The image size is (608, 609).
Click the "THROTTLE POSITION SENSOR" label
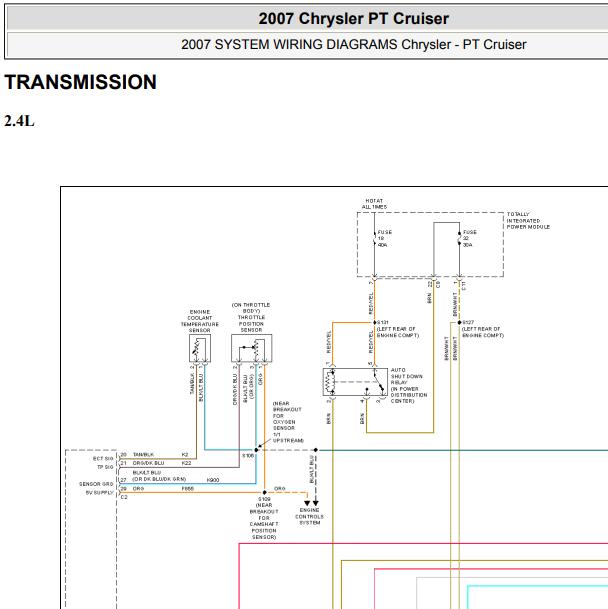(251, 324)
